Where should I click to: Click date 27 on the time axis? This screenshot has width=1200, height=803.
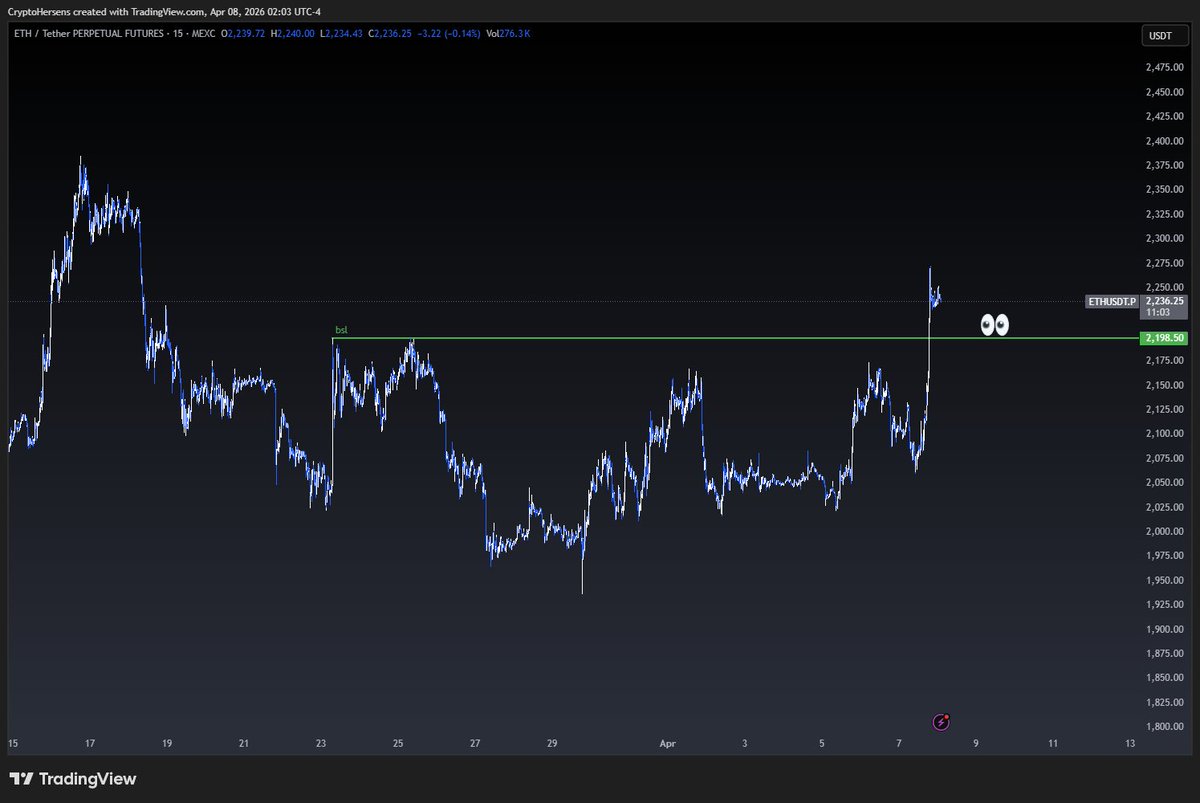475,744
